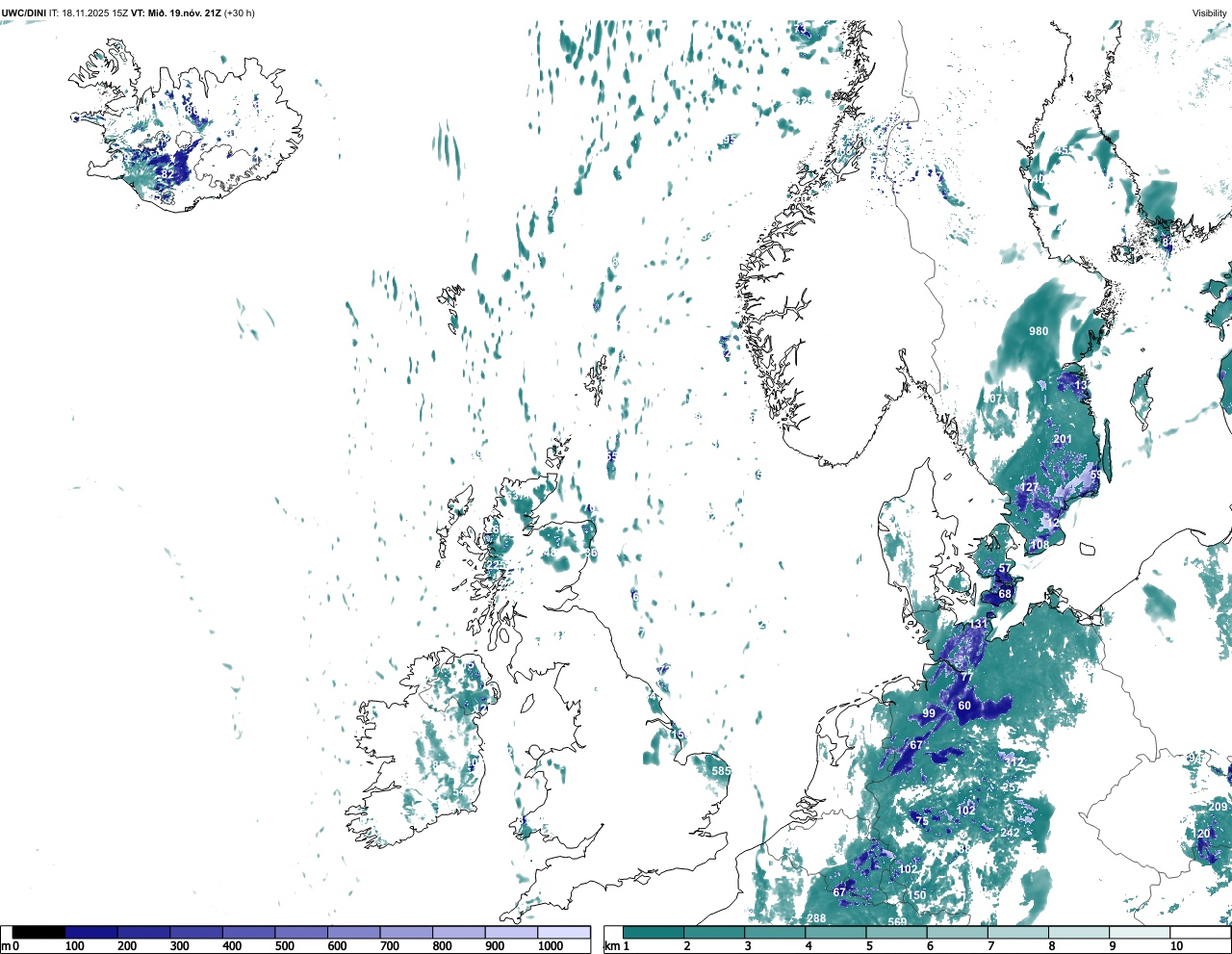Click the 4–5 km legend color swatch
Screen dimensions: 1232x954
click(x=836, y=932)
